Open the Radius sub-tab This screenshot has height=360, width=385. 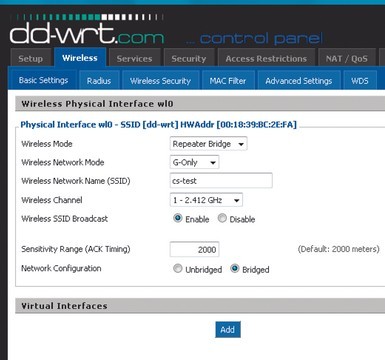point(99,80)
